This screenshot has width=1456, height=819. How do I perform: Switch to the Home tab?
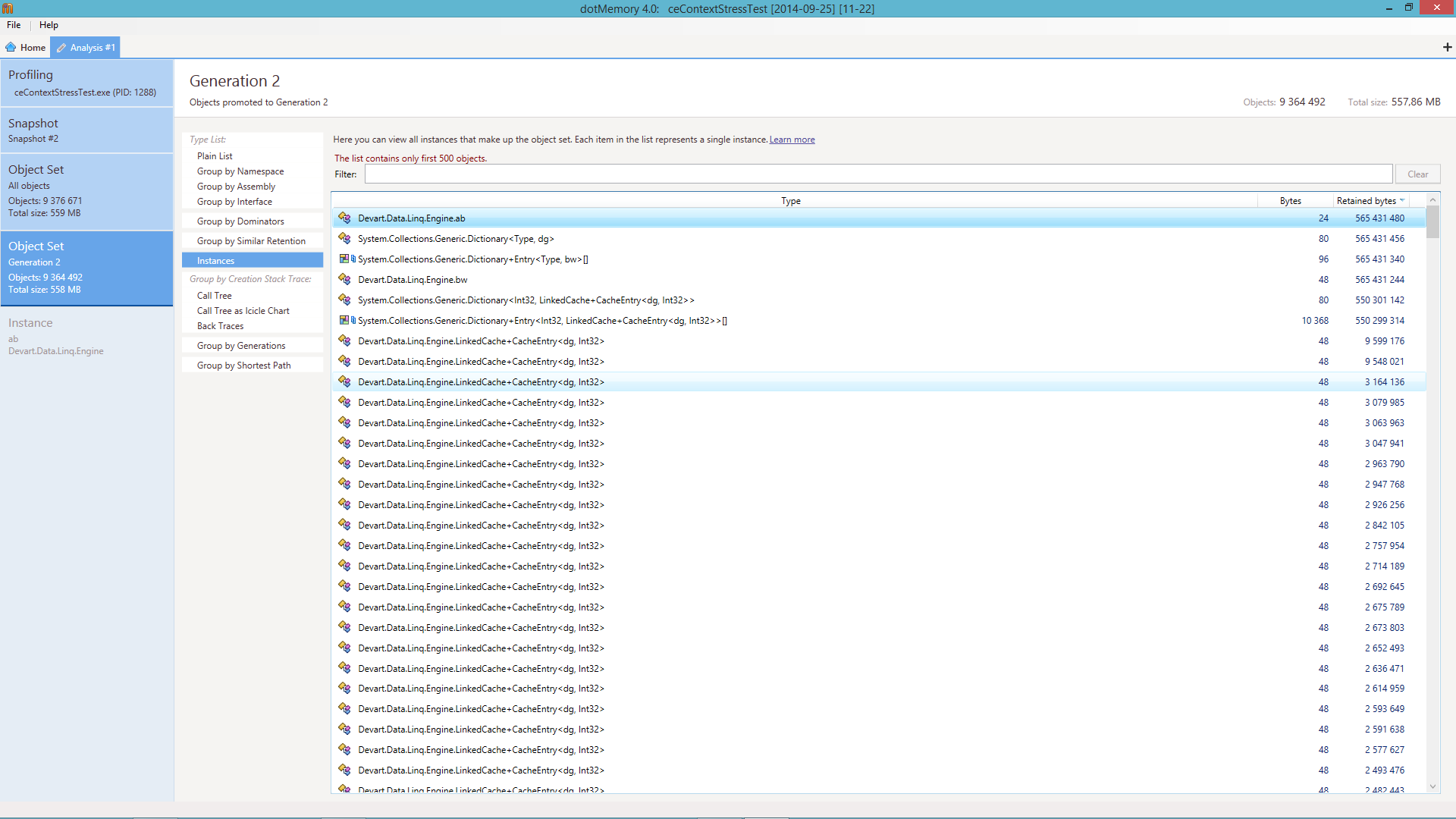click(25, 47)
